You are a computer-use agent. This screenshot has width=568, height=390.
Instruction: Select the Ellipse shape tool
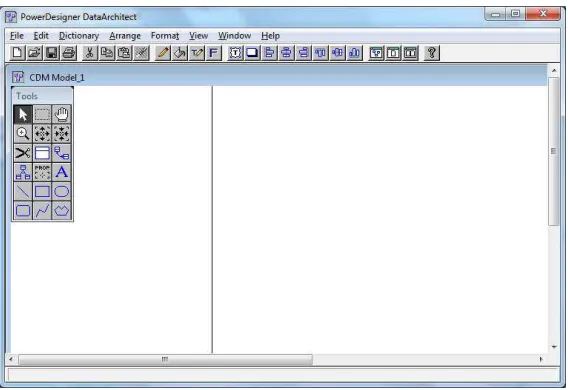click(62, 191)
